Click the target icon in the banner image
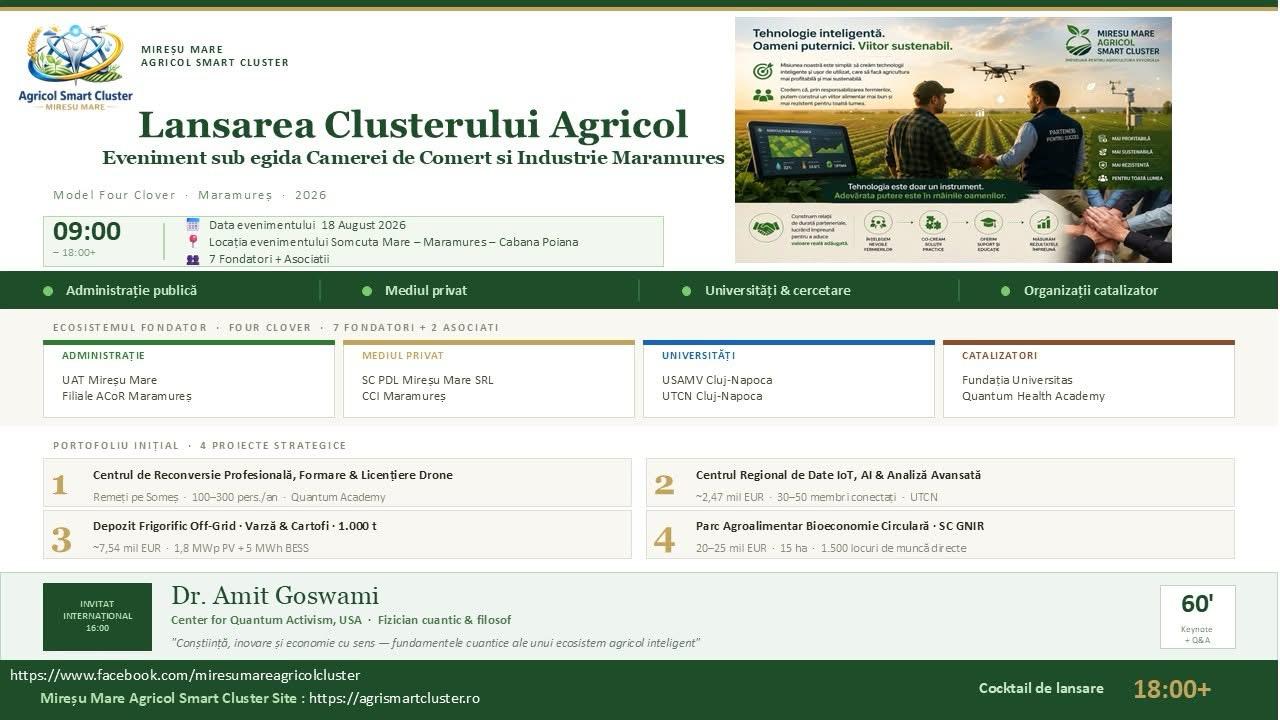 pyautogui.click(x=763, y=72)
